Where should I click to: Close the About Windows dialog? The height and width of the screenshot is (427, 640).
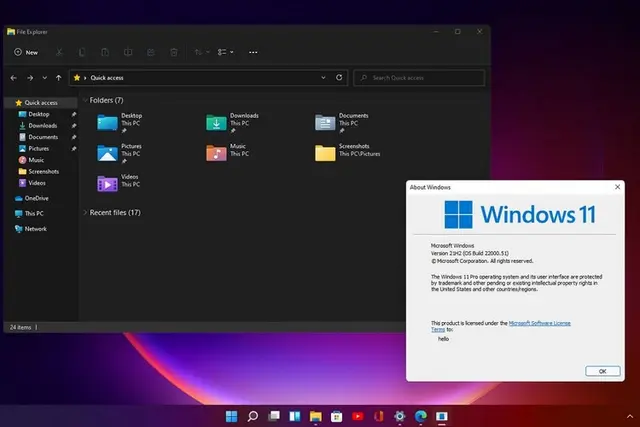tap(617, 187)
